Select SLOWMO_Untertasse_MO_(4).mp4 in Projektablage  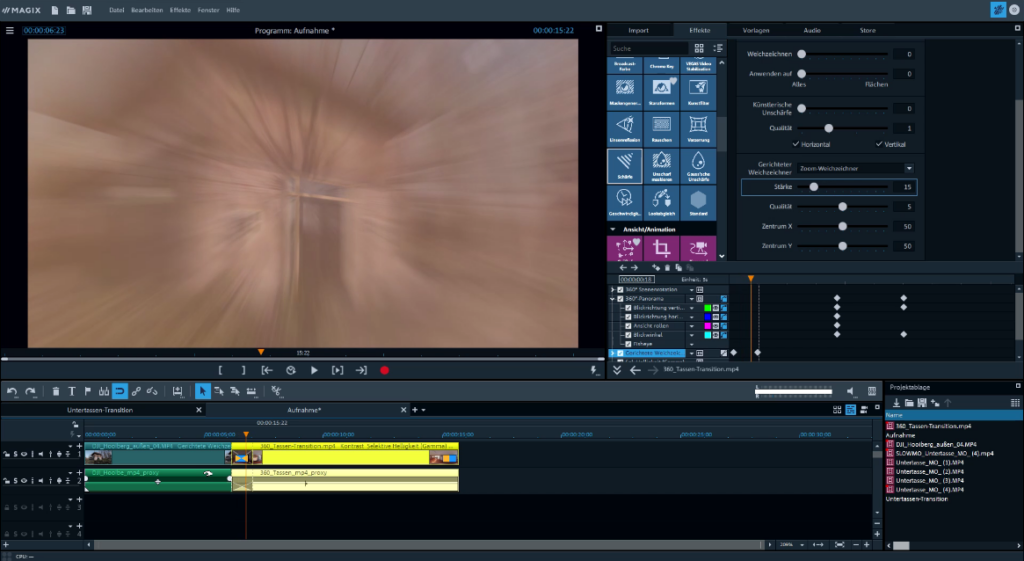(944, 453)
